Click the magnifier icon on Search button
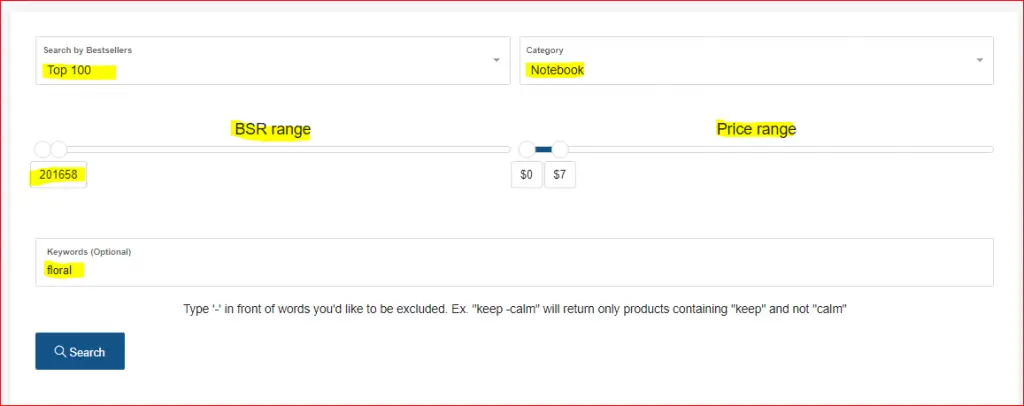The width and height of the screenshot is (1024, 406). 60,352
